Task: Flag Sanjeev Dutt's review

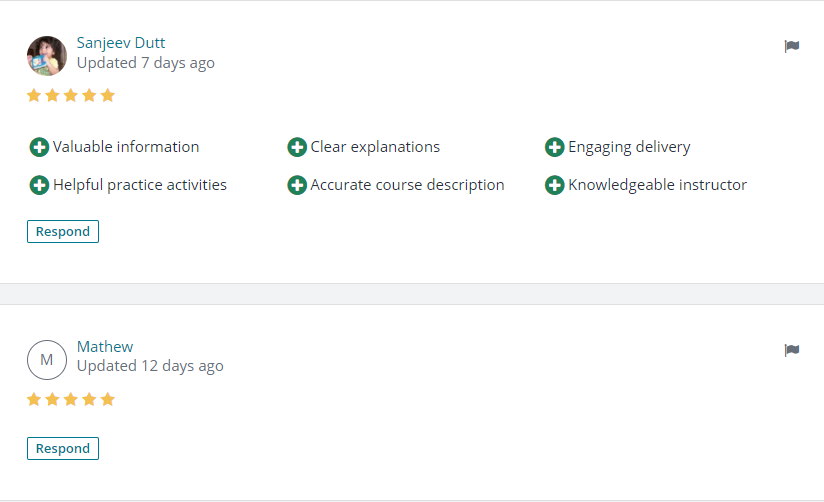Action: pos(791,46)
